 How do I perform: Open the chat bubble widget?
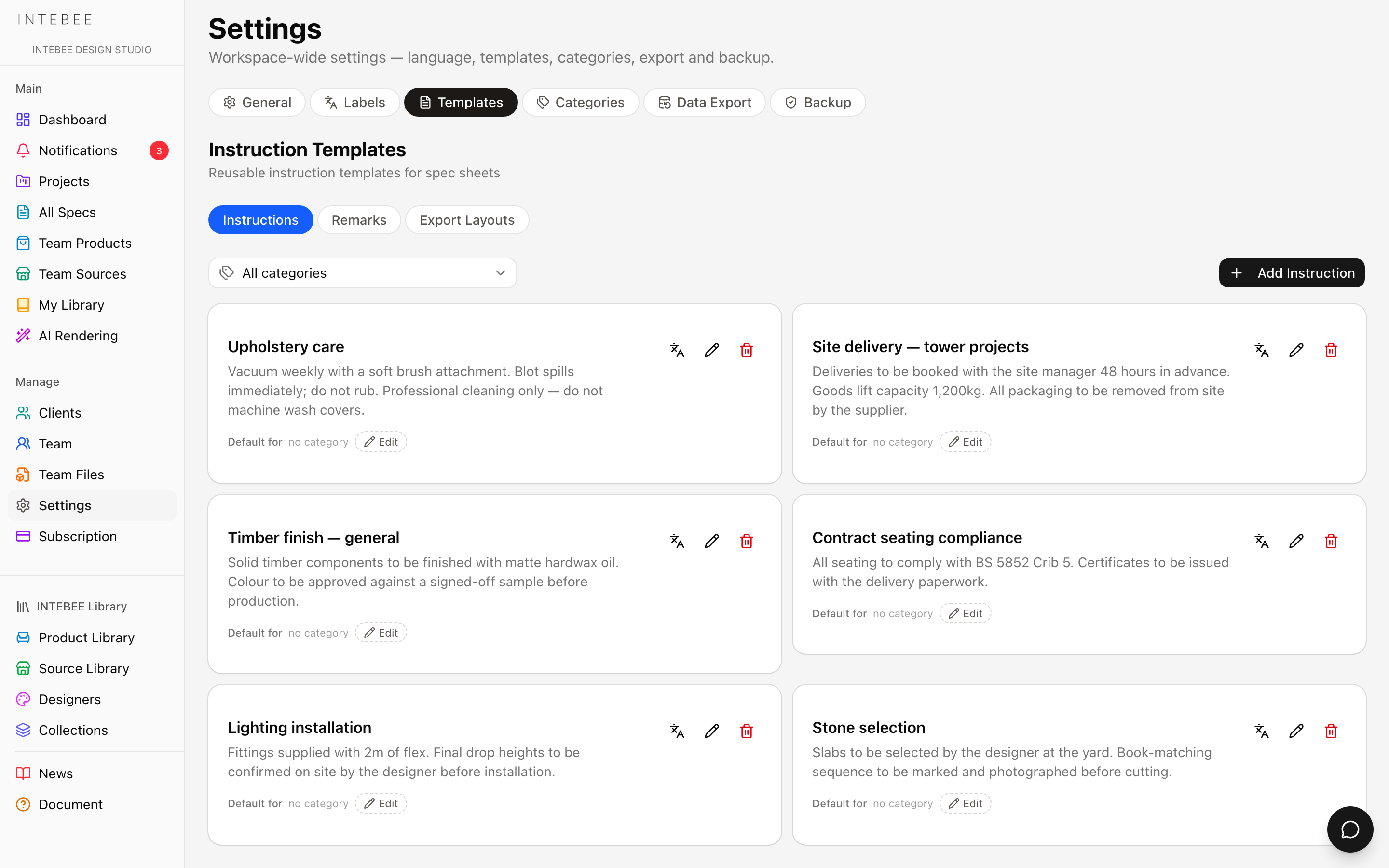tap(1350, 829)
